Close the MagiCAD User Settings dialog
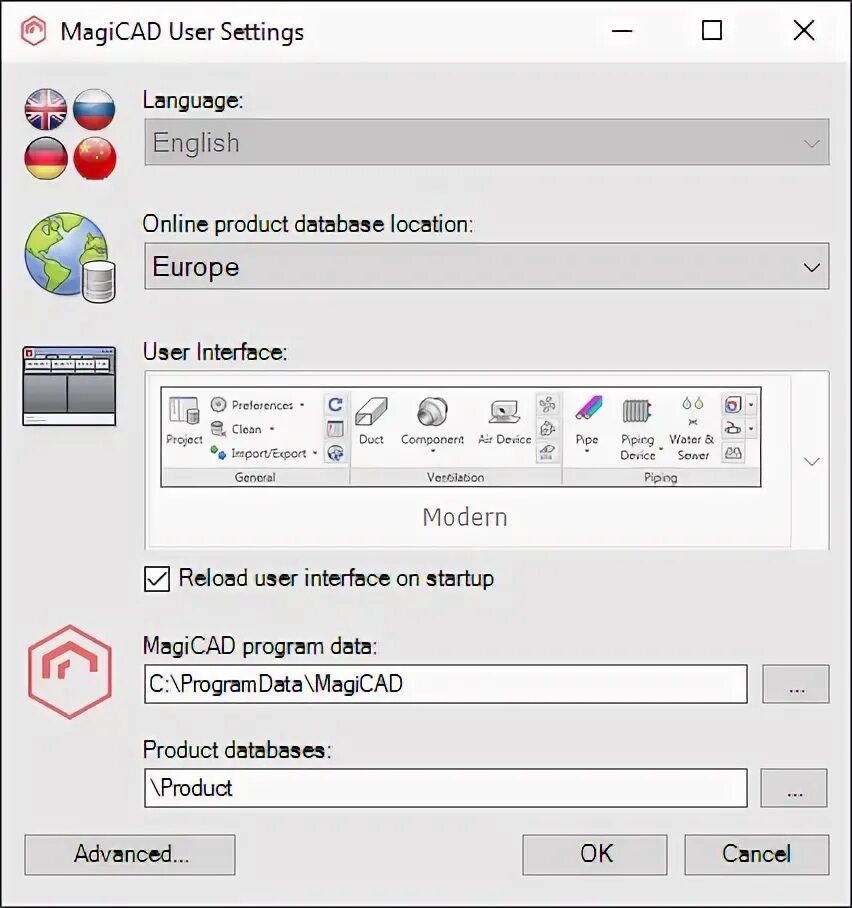The image size is (852, 908). (x=803, y=30)
